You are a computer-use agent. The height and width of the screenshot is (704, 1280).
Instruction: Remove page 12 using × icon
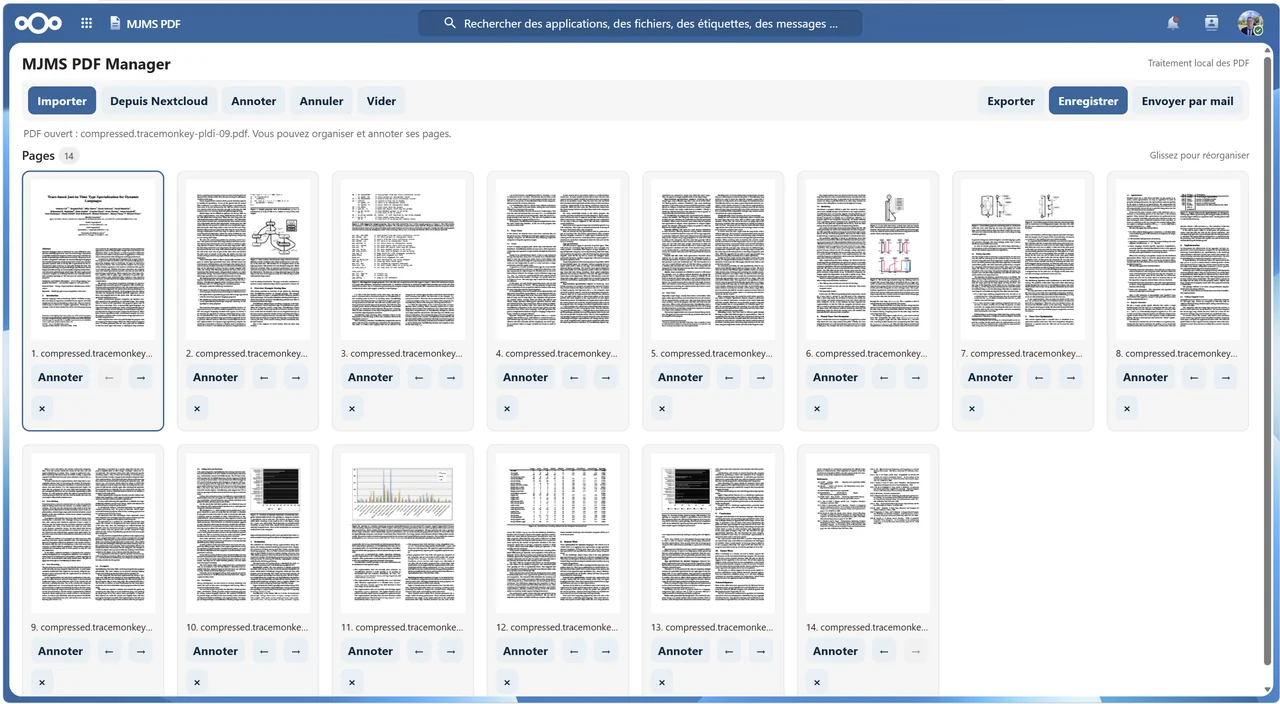[x=507, y=682]
